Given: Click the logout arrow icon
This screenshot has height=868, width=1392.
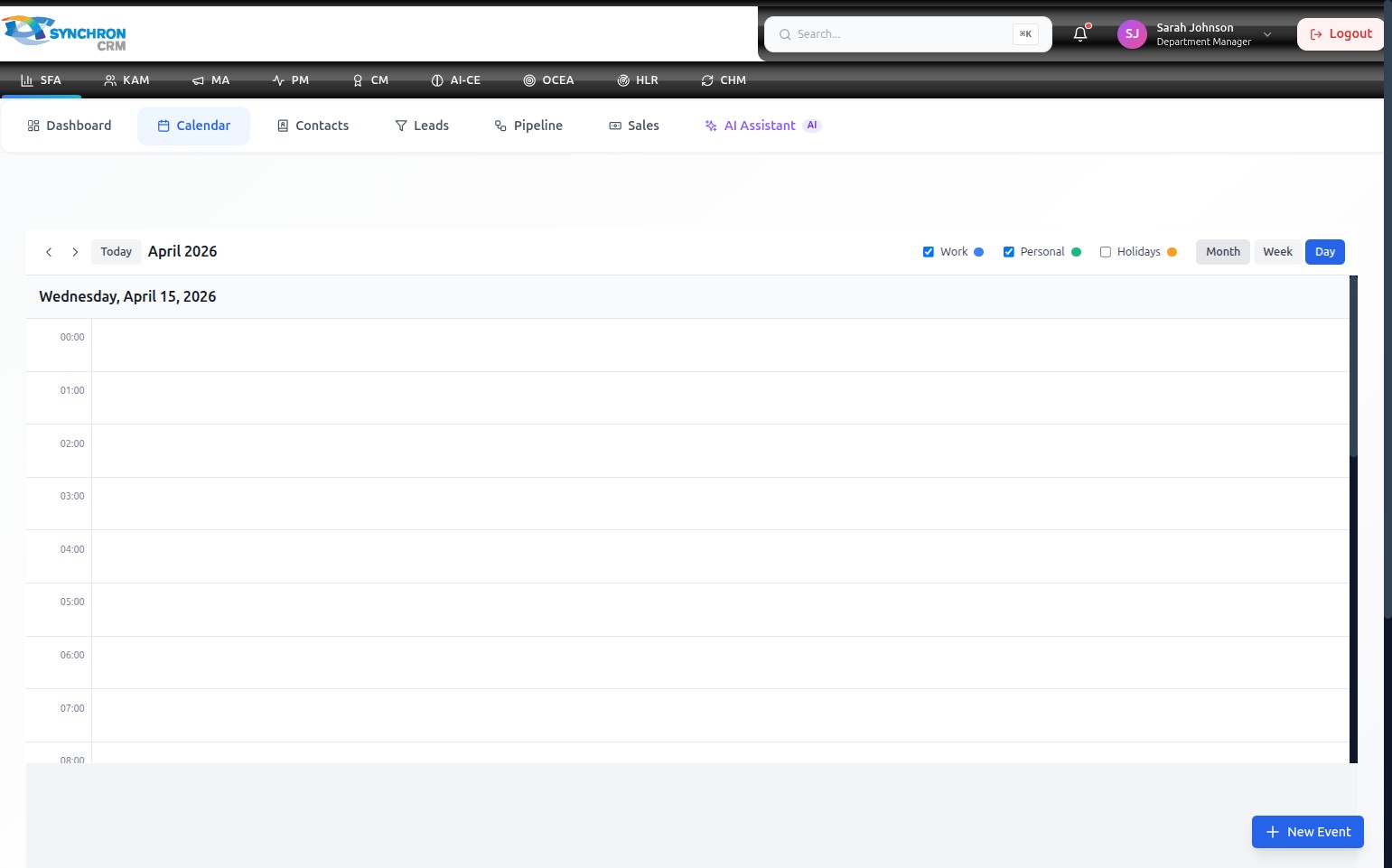Looking at the screenshot, I should pyautogui.click(x=1316, y=34).
